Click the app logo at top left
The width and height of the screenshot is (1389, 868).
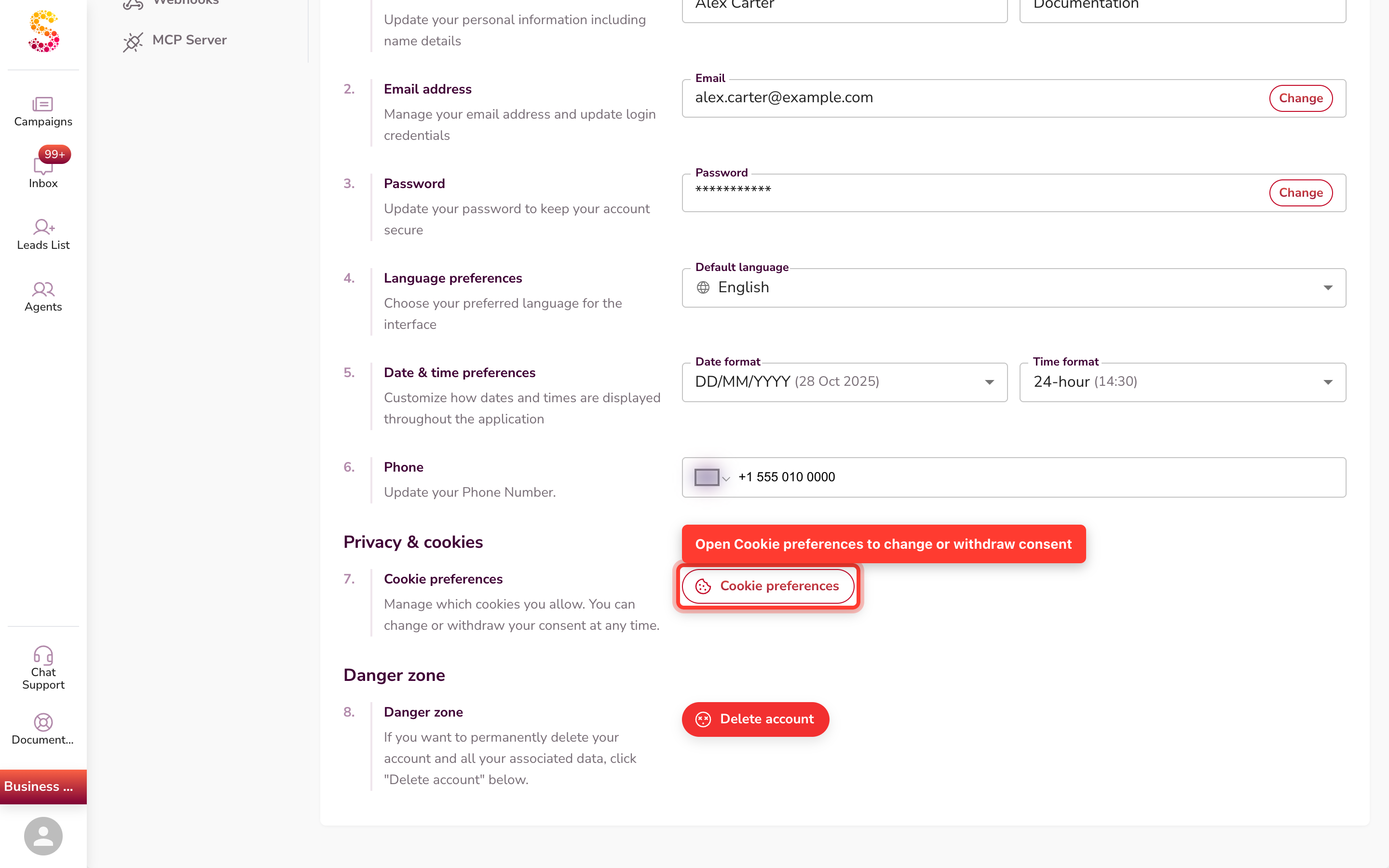pos(43,31)
